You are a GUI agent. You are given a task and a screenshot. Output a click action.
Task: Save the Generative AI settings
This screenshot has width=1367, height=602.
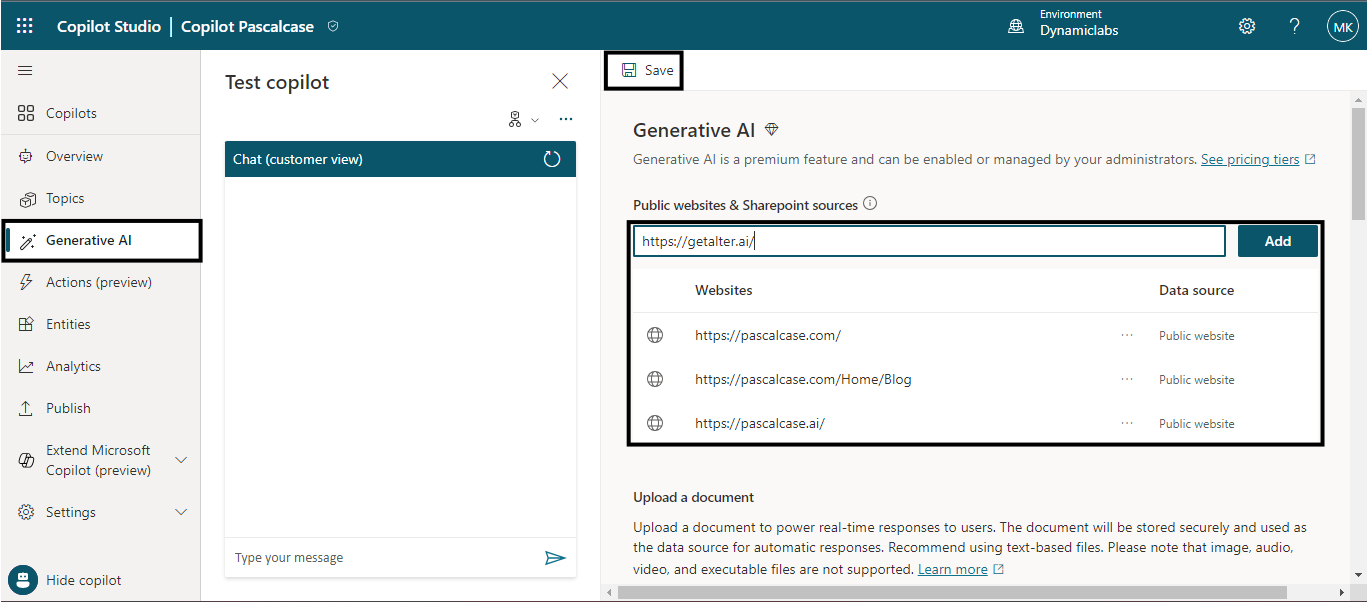[647, 70]
